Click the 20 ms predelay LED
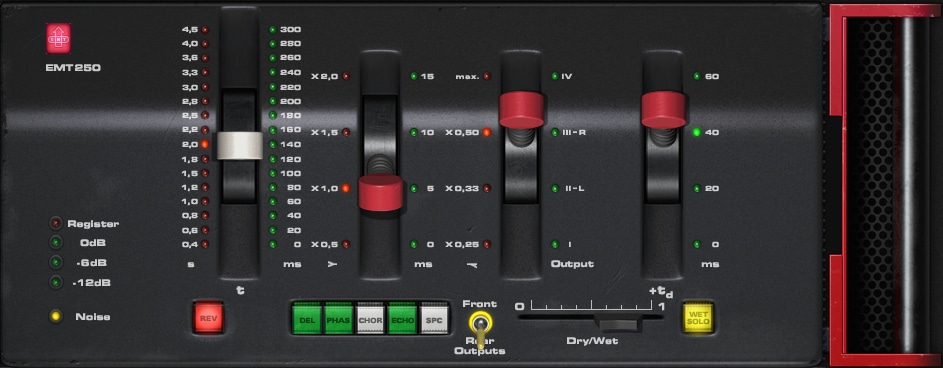Image resolution: width=943 pixels, height=368 pixels. pyautogui.click(x=696, y=188)
